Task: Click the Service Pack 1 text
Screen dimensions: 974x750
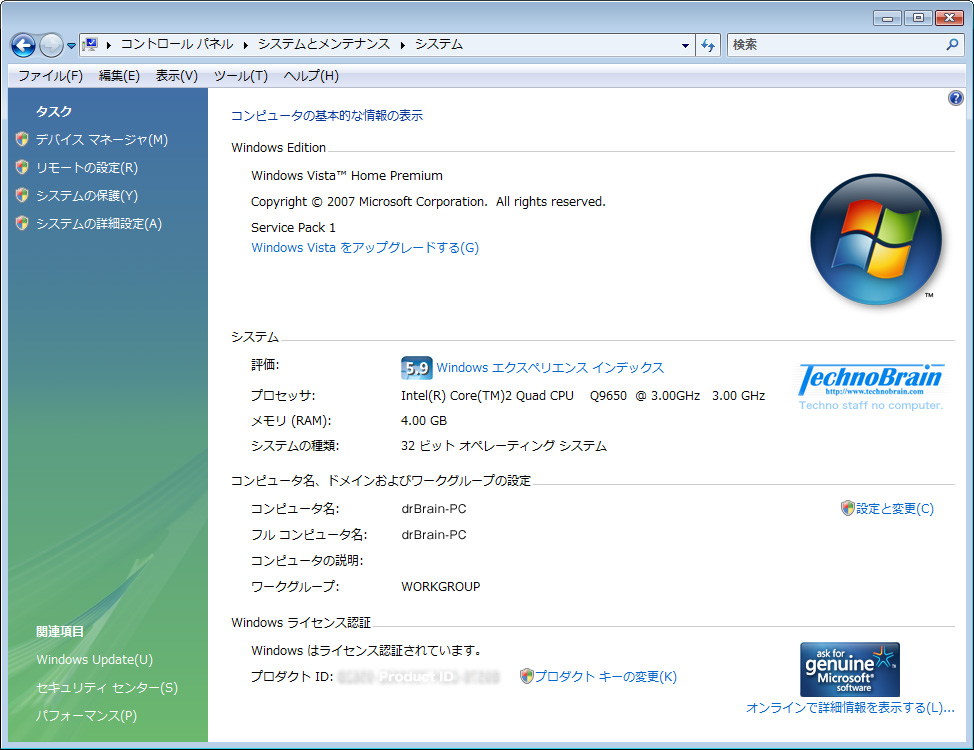Action: tap(293, 227)
